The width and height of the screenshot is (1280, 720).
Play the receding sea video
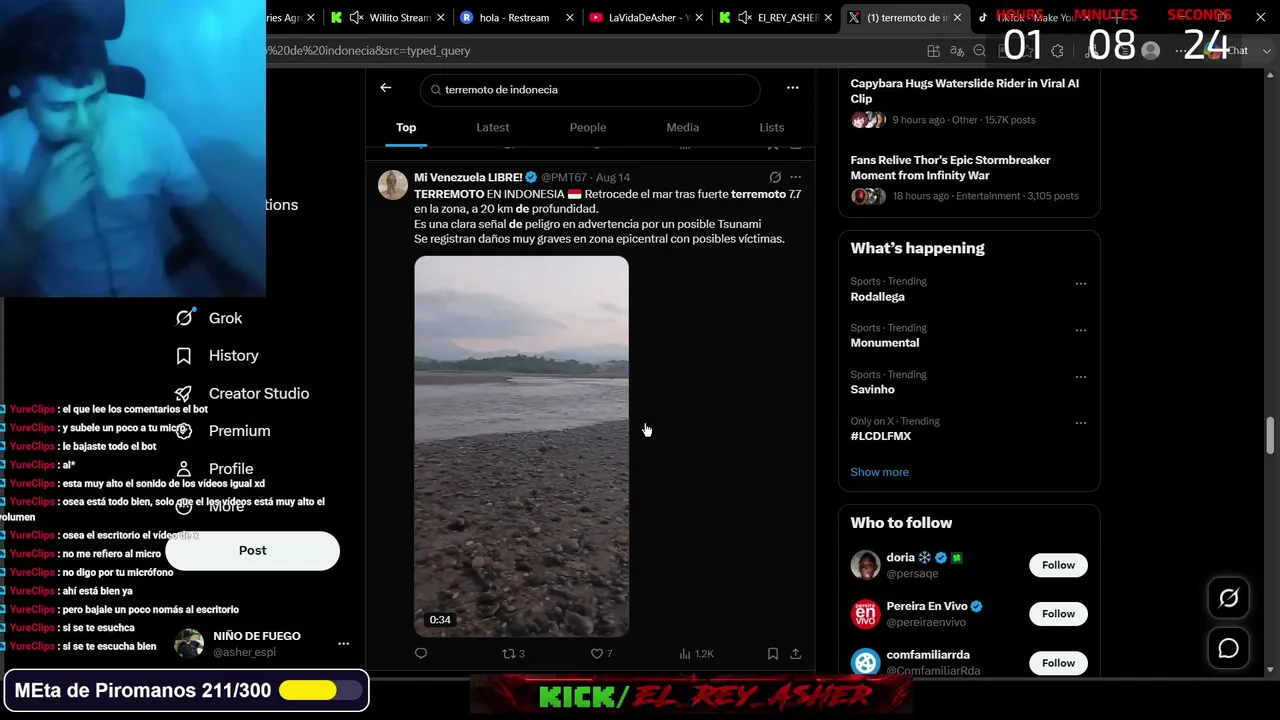pyautogui.click(x=522, y=446)
